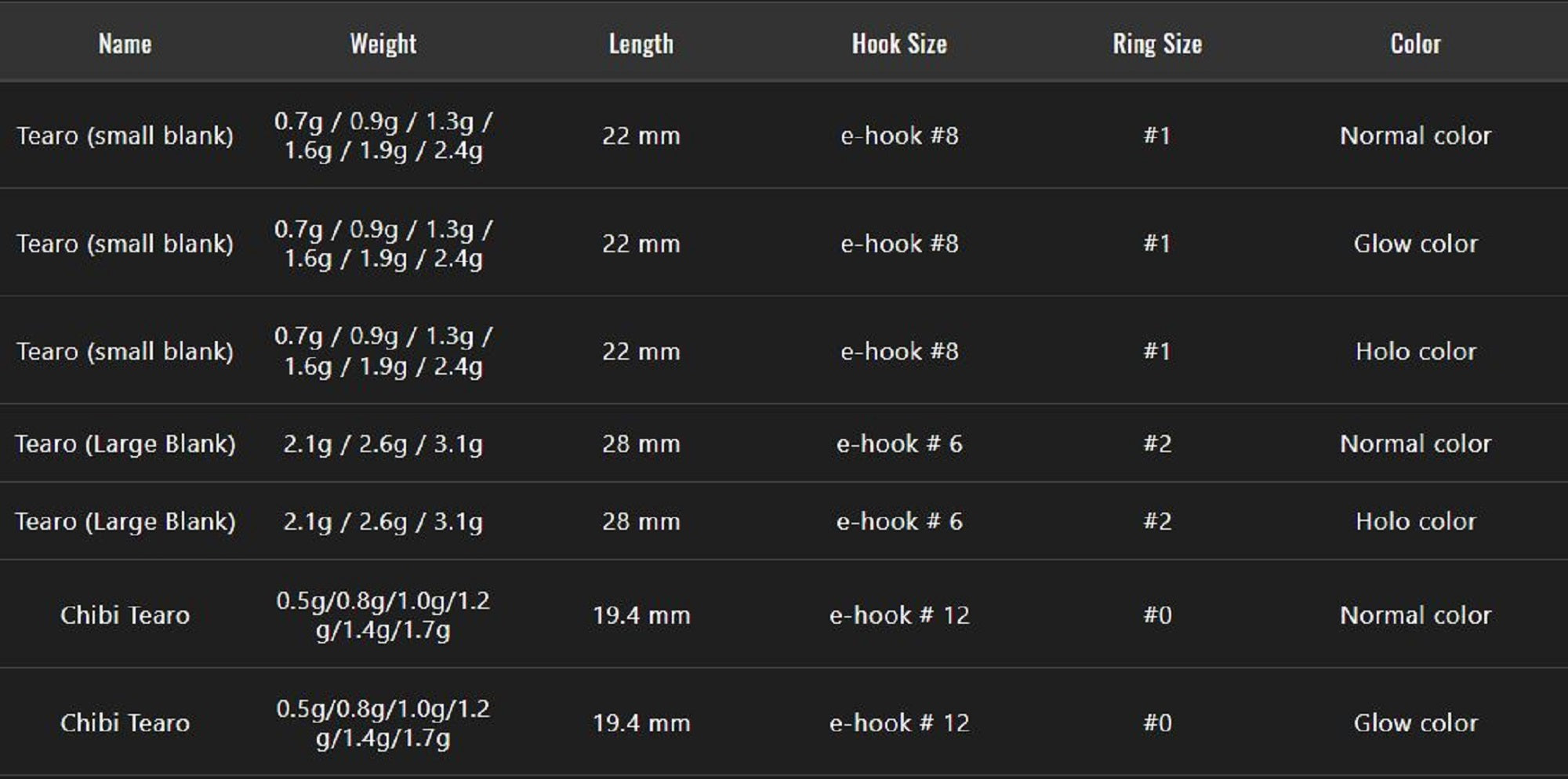Image resolution: width=1568 pixels, height=779 pixels.
Task: Select e-hook # 12 in the Chibi Tearo Glow row
Action: [x=899, y=723]
